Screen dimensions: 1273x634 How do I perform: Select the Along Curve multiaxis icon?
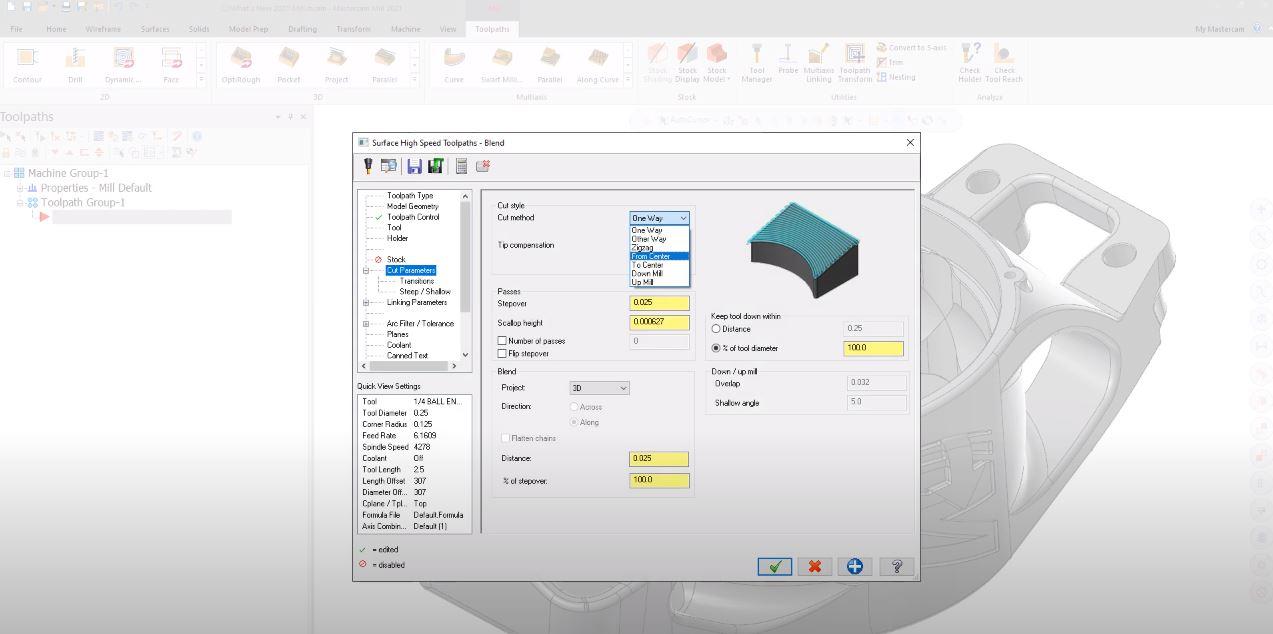[x=598, y=65]
